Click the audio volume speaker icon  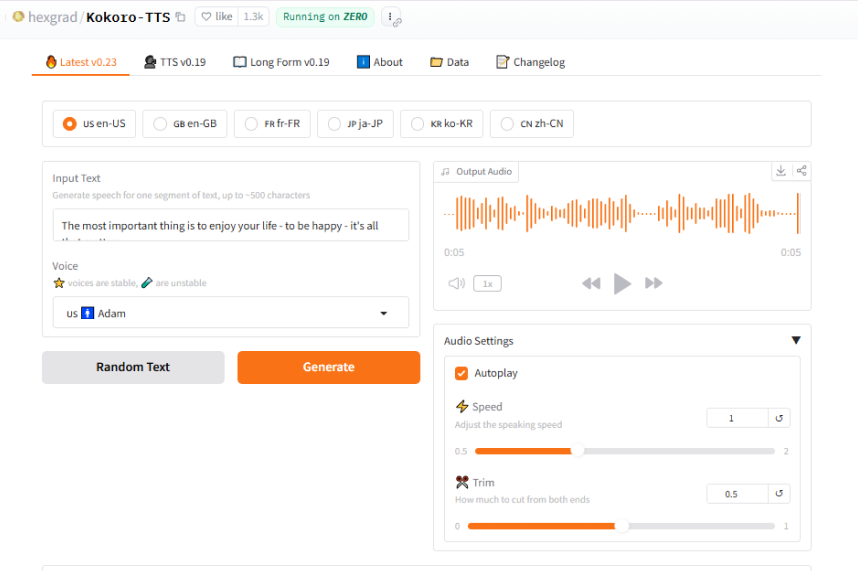coord(456,283)
